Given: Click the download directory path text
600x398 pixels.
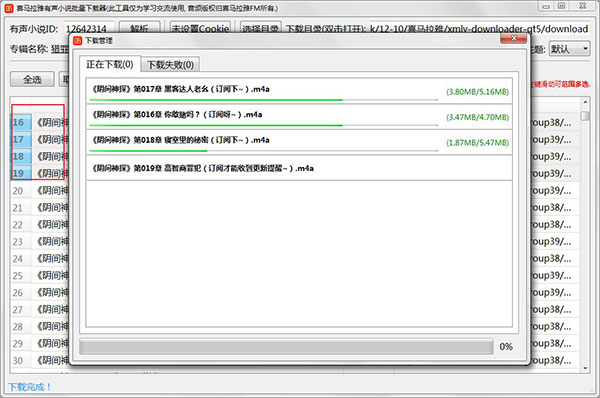Looking at the screenshot, I should (x=479, y=29).
